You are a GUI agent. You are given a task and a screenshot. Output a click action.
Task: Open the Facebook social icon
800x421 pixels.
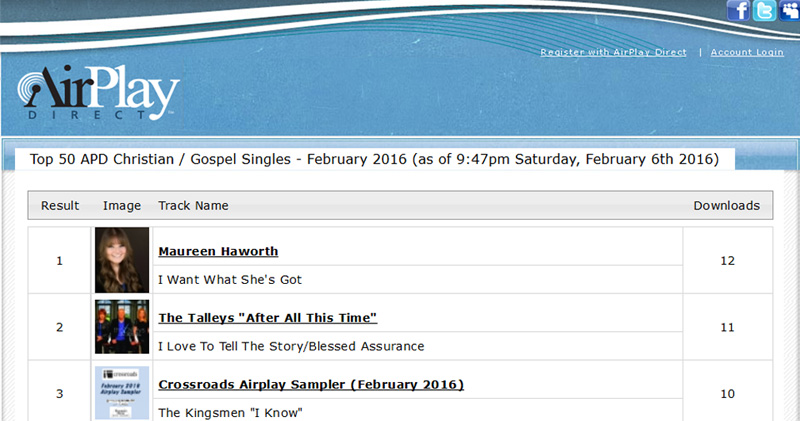738,10
